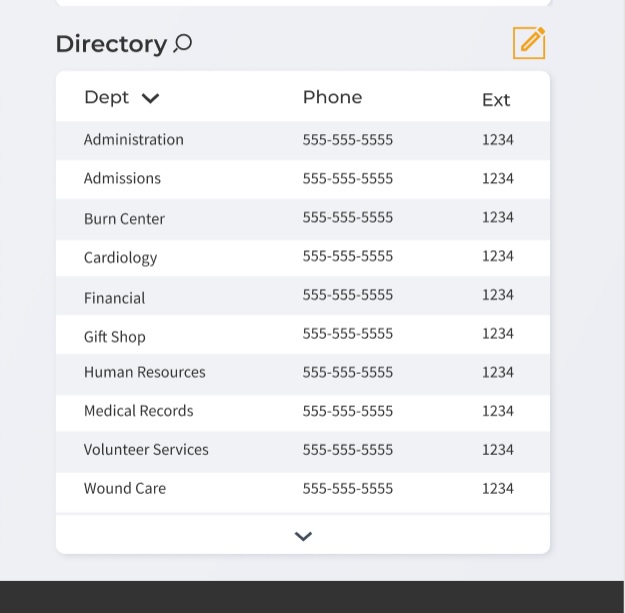Screen dimensions: 625x613
Task: Select the Administration department row
Action: click(x=134, y=140)
